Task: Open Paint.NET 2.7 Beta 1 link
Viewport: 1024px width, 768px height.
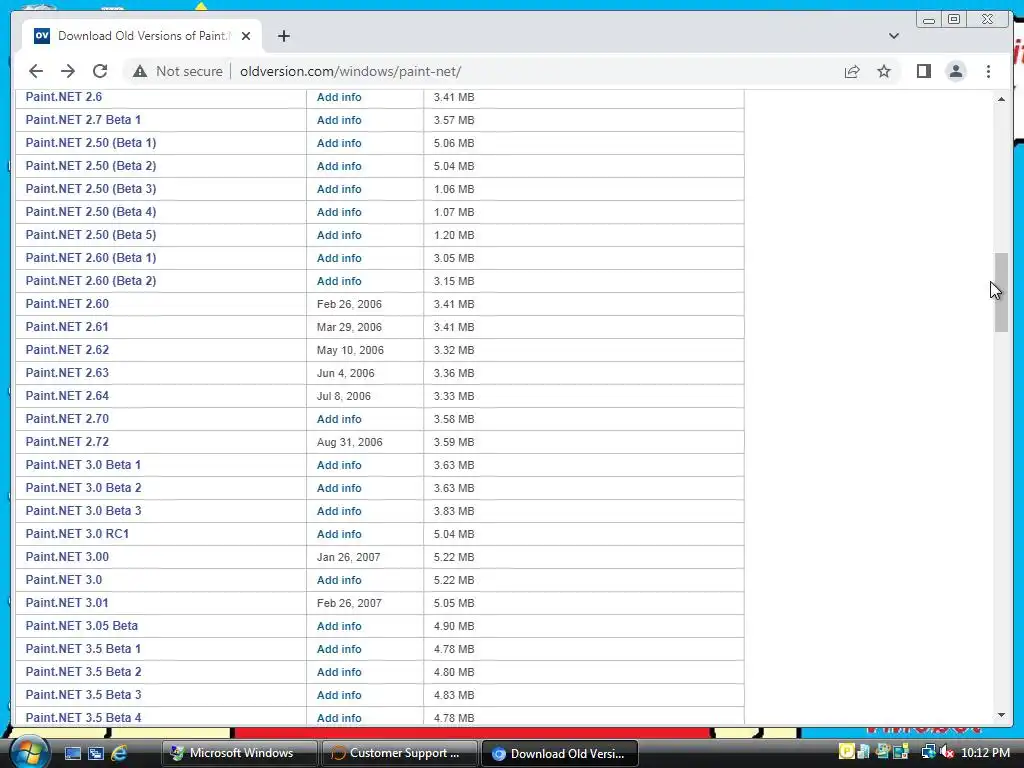Action: pos(83,120)
